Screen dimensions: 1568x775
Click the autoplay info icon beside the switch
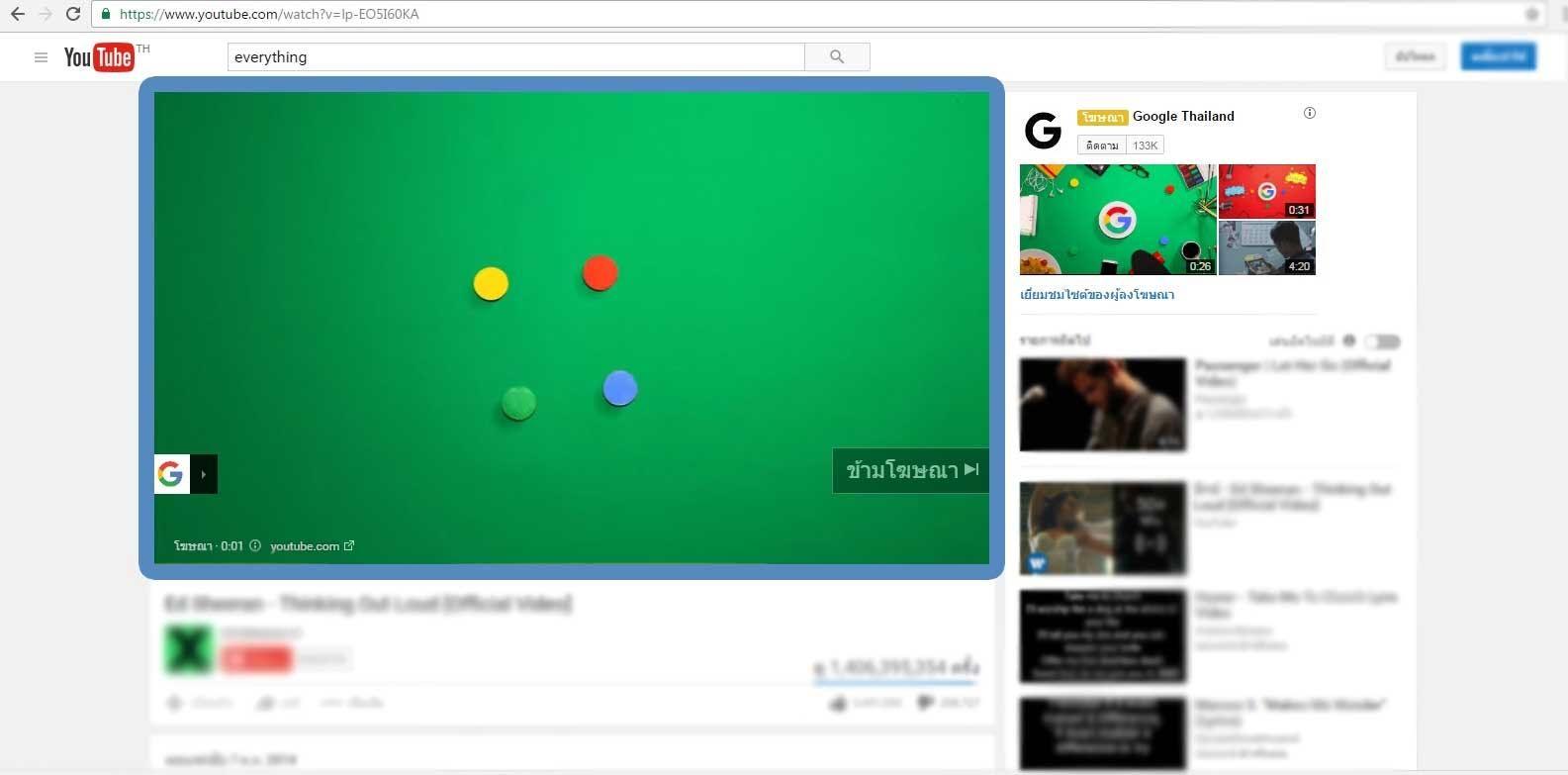(x=1349, y=340)
